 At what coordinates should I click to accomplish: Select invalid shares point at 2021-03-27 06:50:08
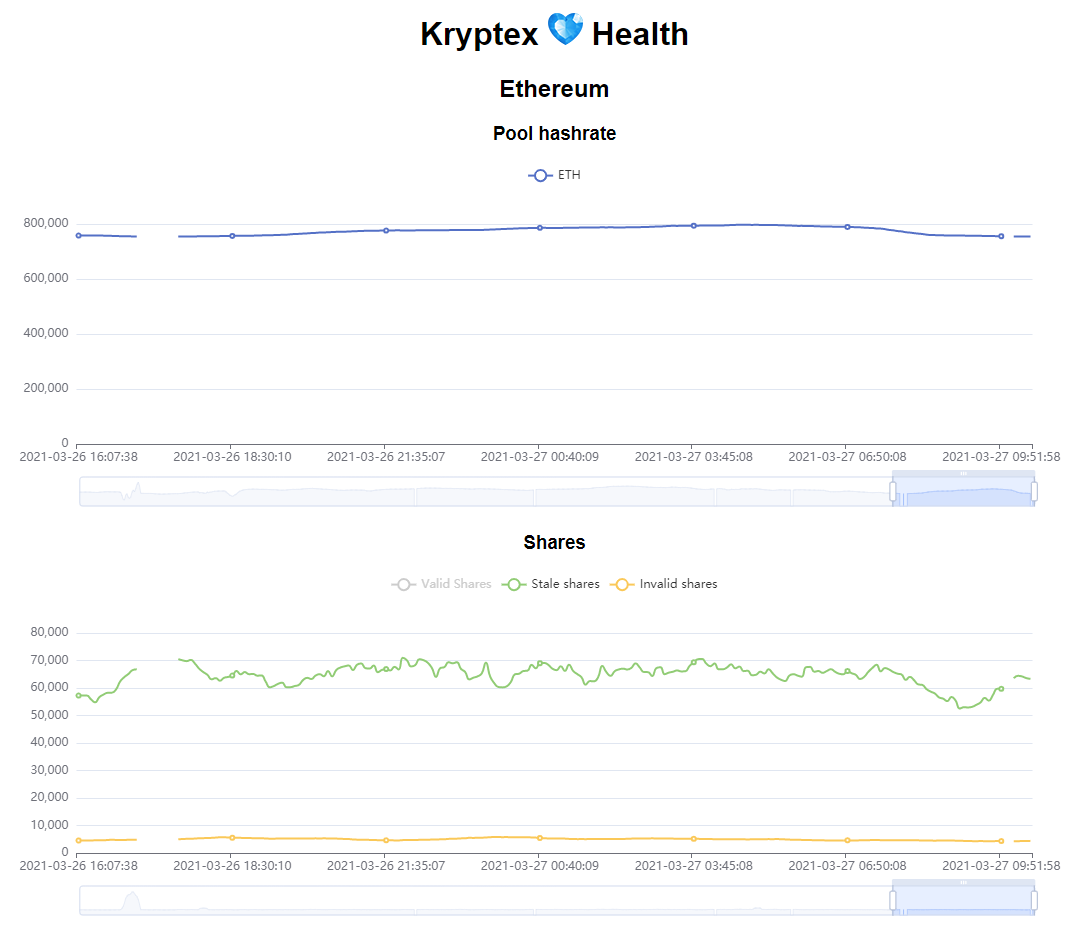pos(847,840)
